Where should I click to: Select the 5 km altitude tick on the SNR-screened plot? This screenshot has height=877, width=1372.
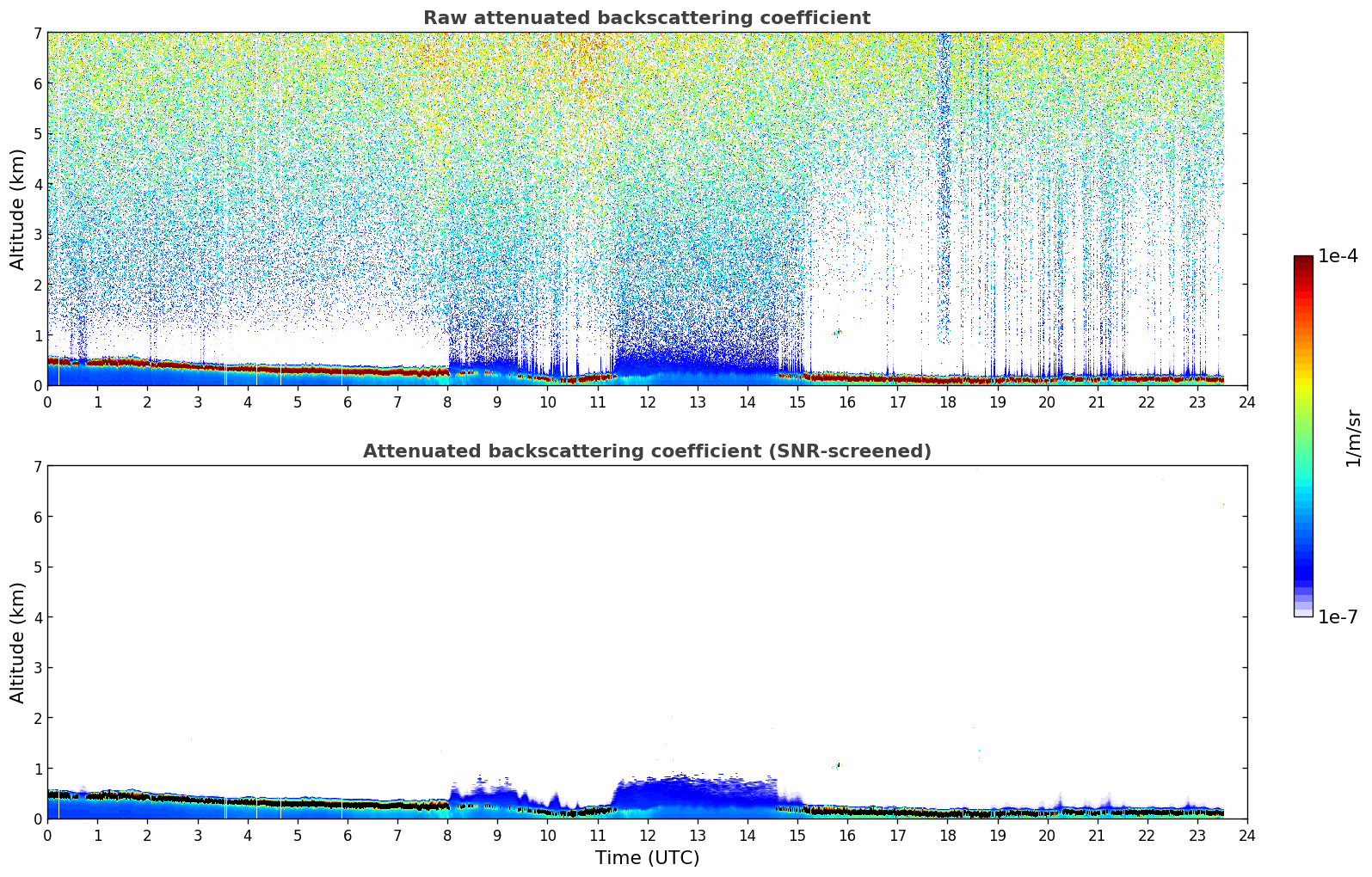[38, 567]
